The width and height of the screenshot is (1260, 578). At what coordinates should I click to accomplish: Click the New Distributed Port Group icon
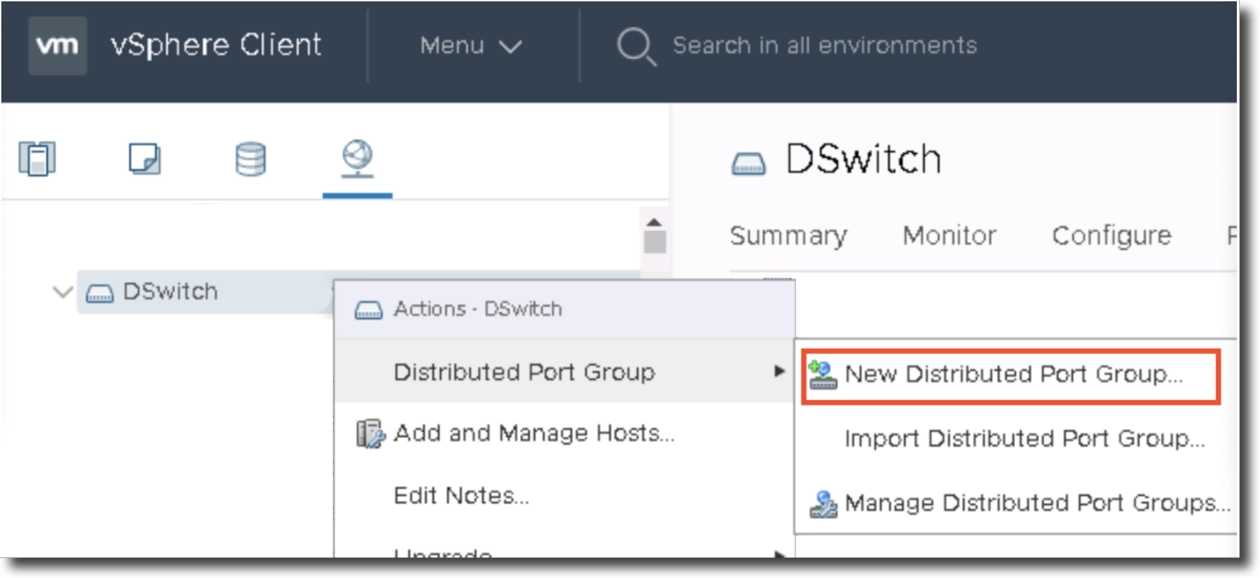[x=822, y=375]
